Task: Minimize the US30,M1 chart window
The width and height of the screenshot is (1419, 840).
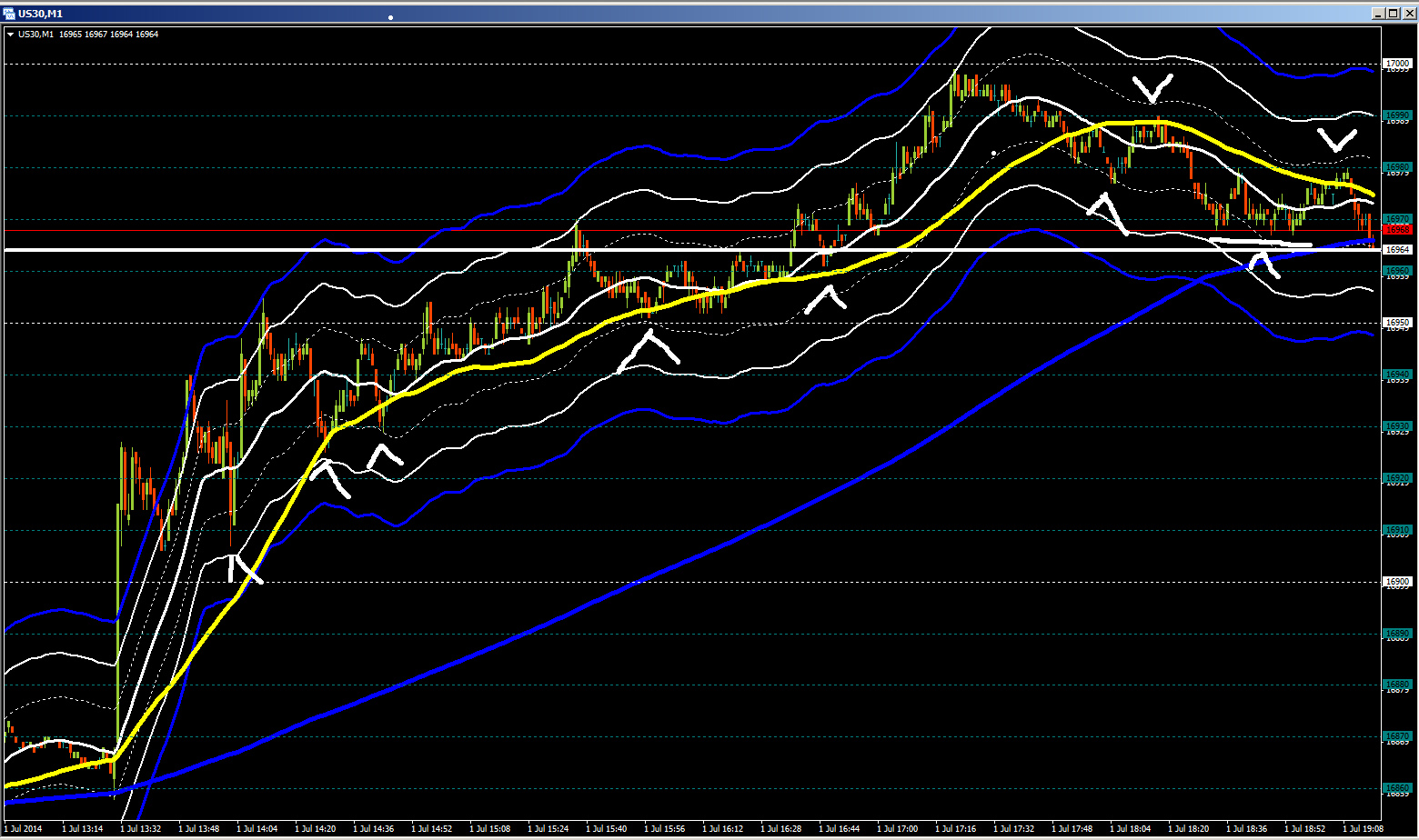Action: point(1378,14)
